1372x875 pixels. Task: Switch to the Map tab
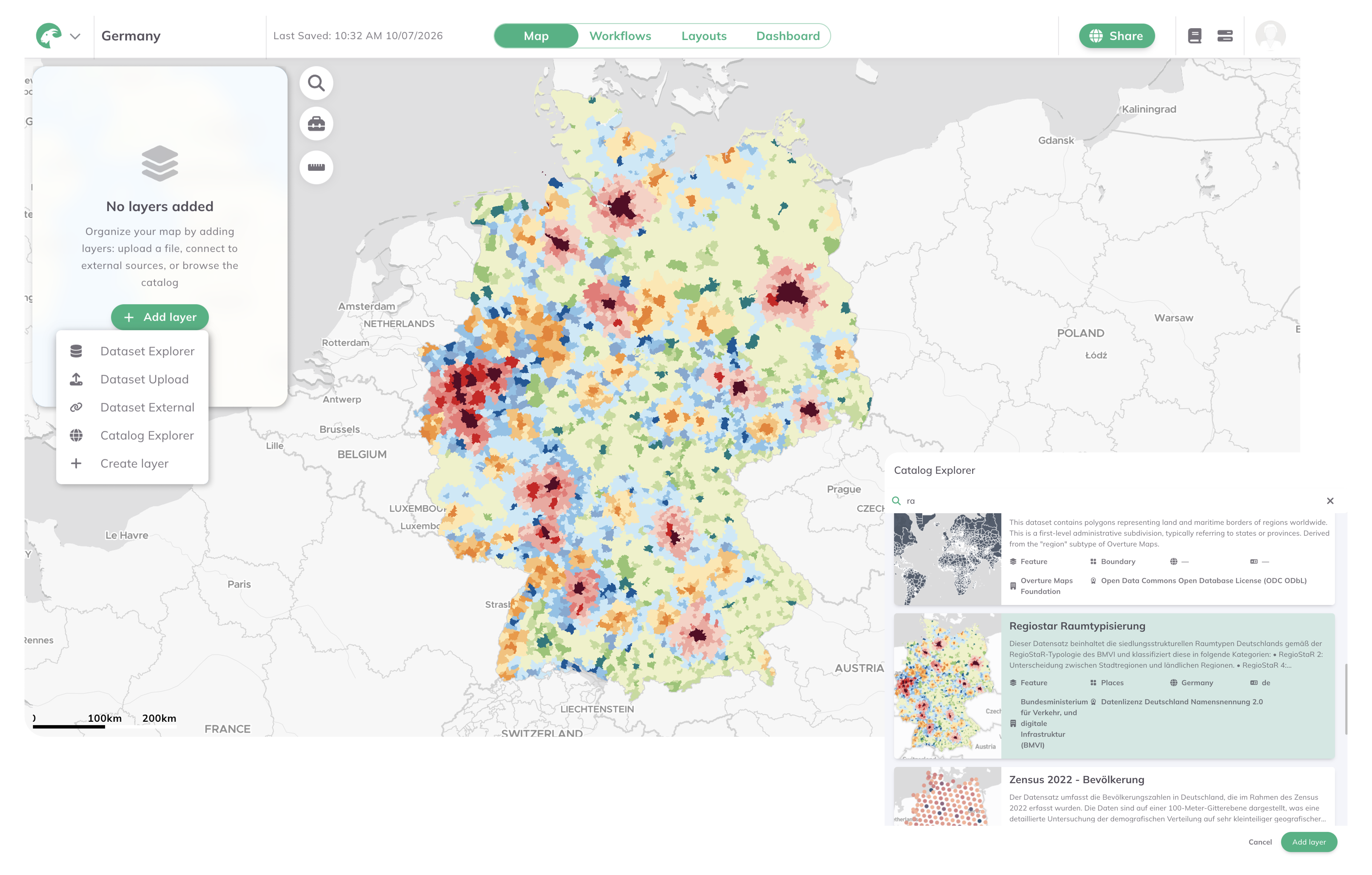(536, 36)
